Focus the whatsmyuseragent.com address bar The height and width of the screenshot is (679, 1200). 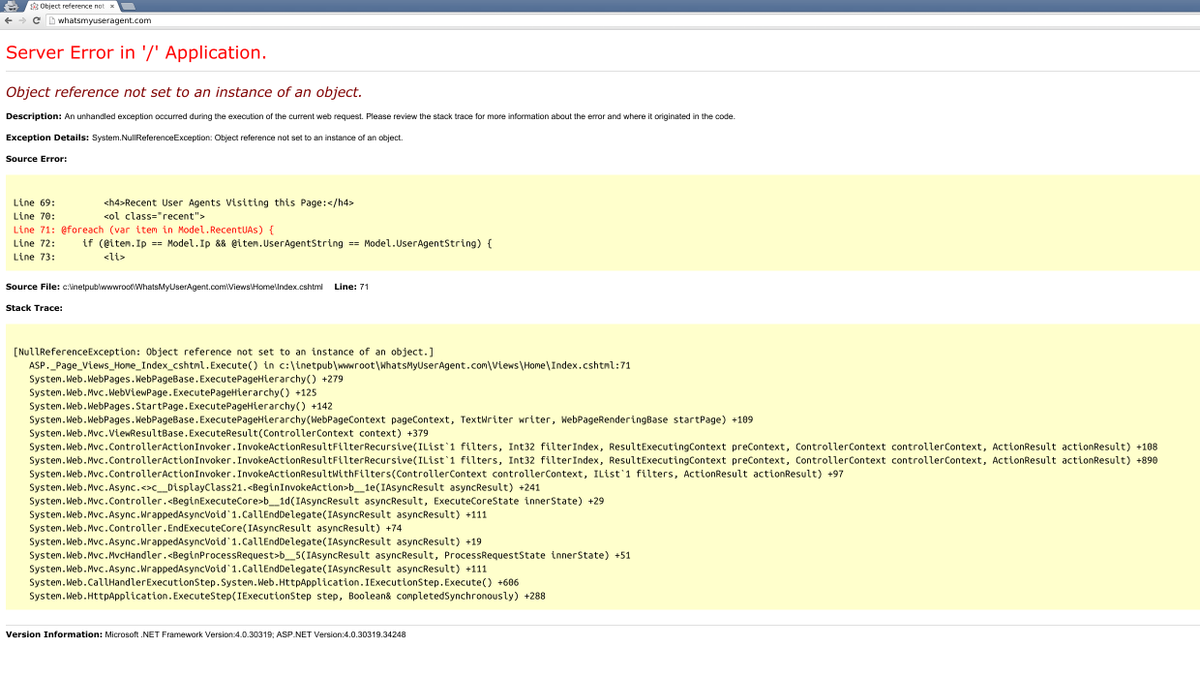(x=620, y=20)
